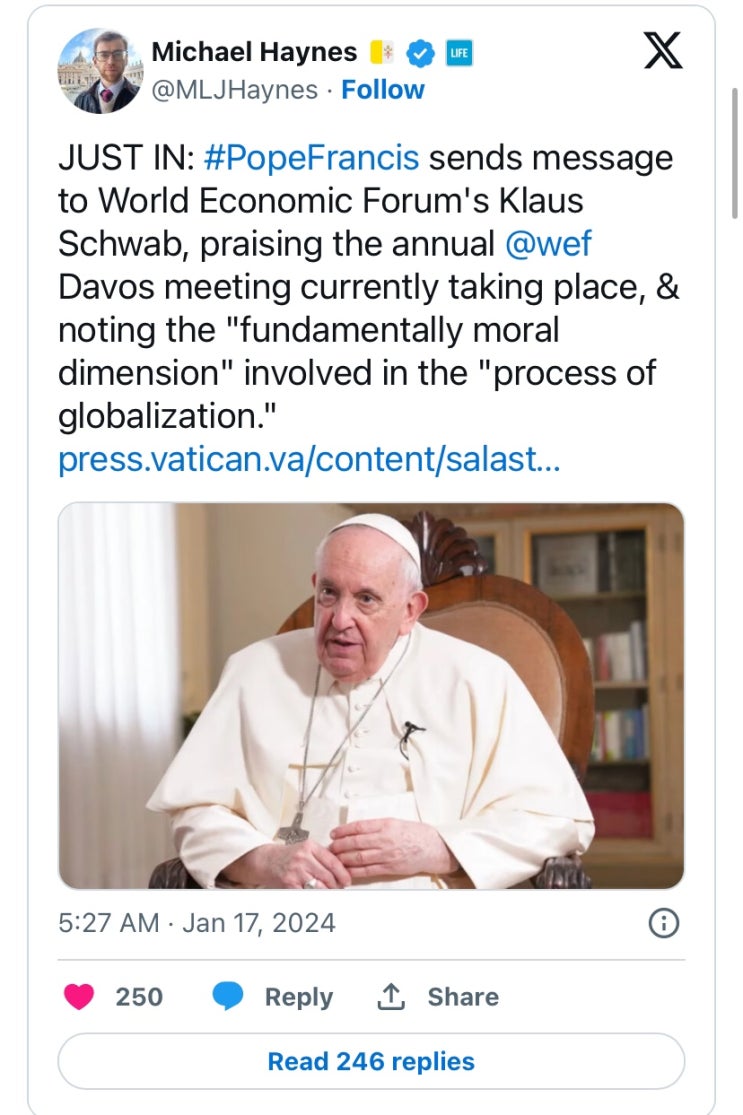Click the 5:27 AM Jan 17, 2024 timestamp

(197, 922)
